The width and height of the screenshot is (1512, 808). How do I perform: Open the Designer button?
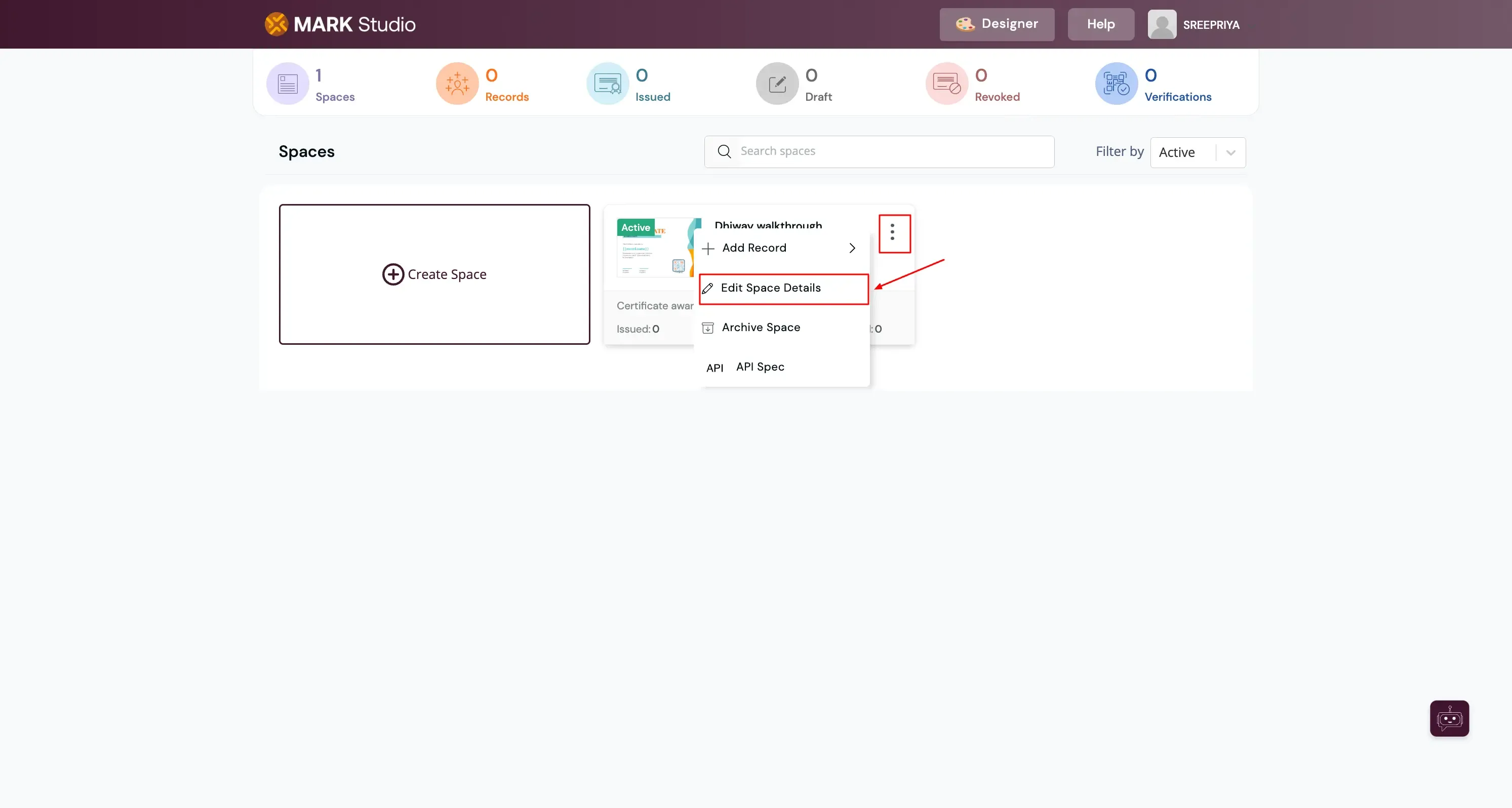[997, 24]
